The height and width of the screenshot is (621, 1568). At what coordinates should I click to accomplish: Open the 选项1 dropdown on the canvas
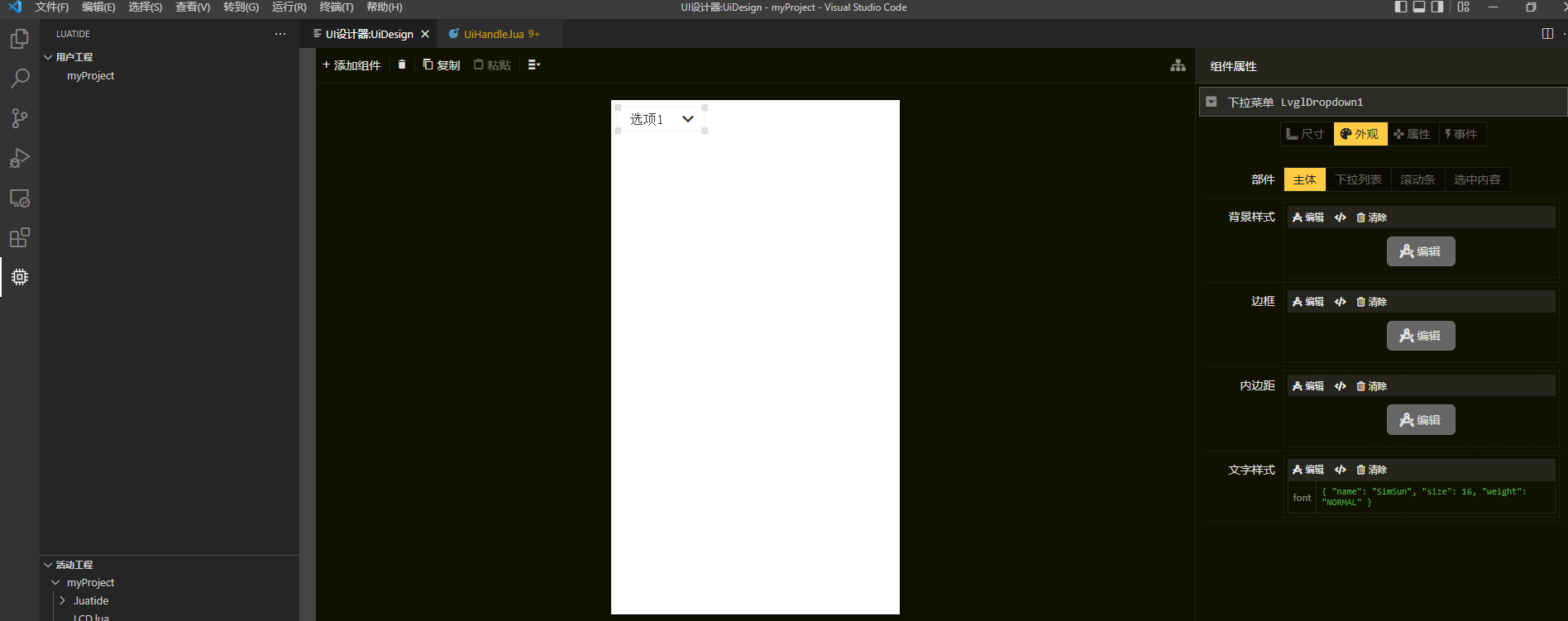662,119
